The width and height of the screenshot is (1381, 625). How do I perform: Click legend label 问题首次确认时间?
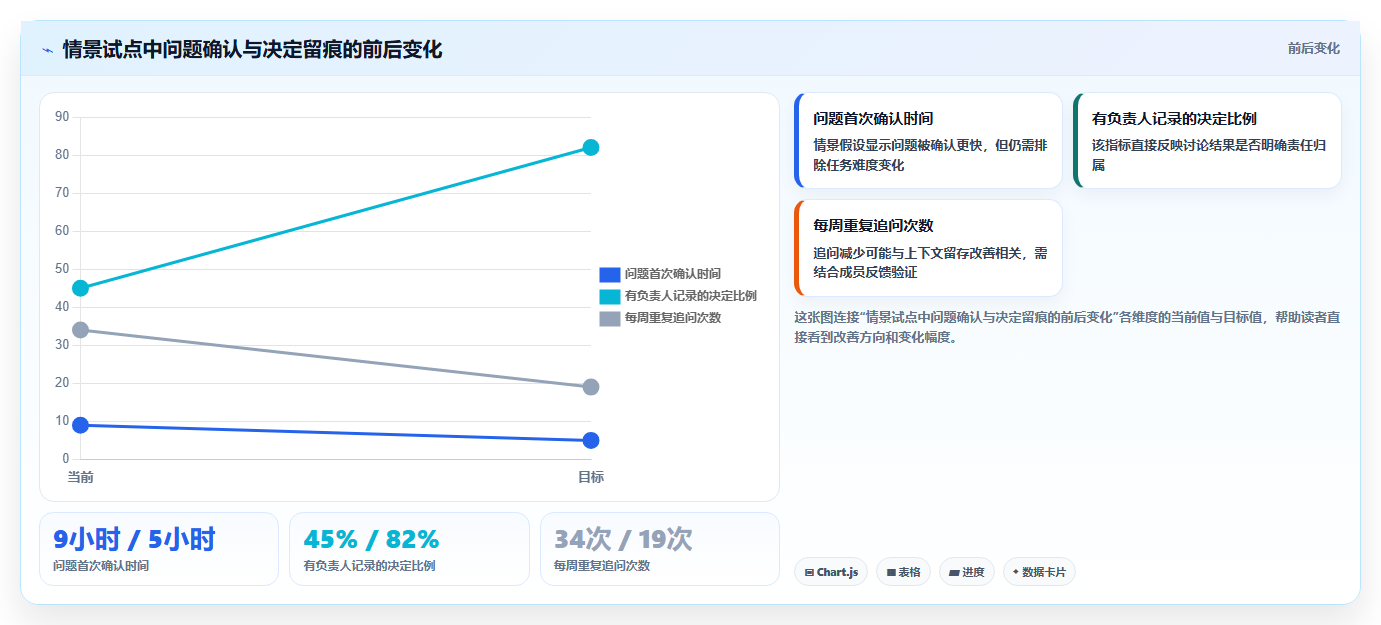[673, 274]
